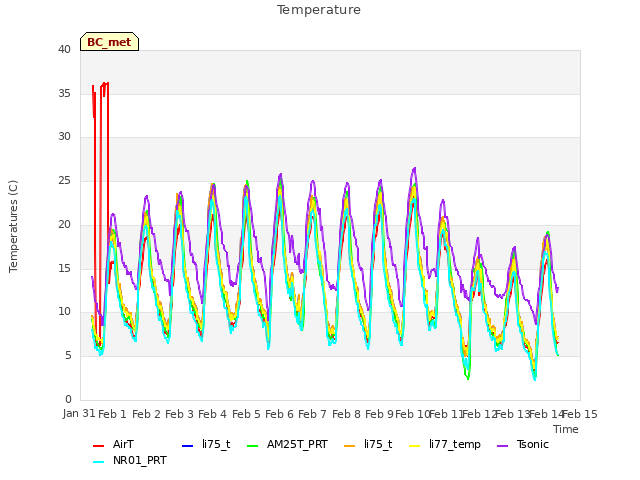
Task: Click the yellow li77_temp legend swatch
Action: coord(415,446)
